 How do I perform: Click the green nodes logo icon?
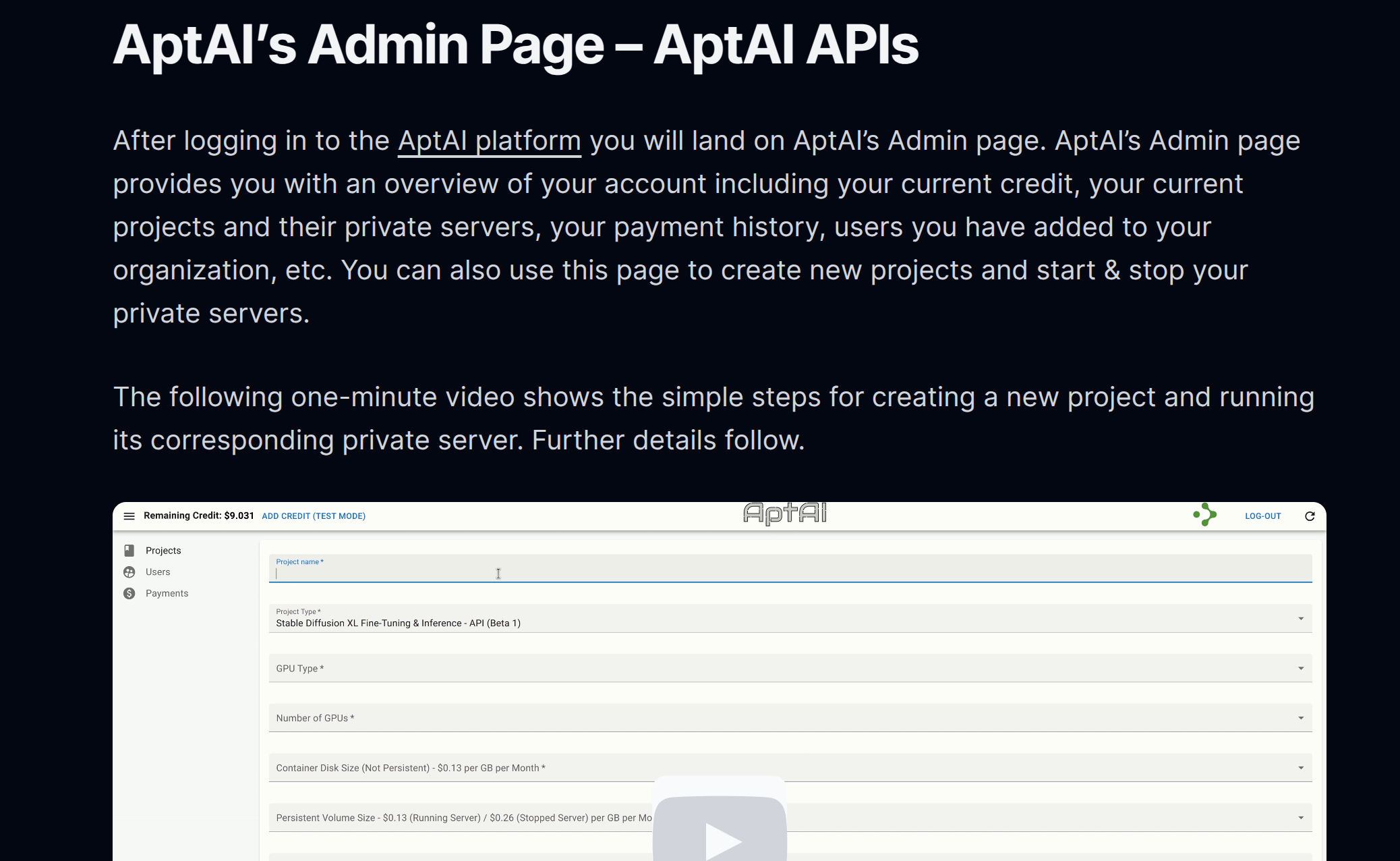point(1205,515)
